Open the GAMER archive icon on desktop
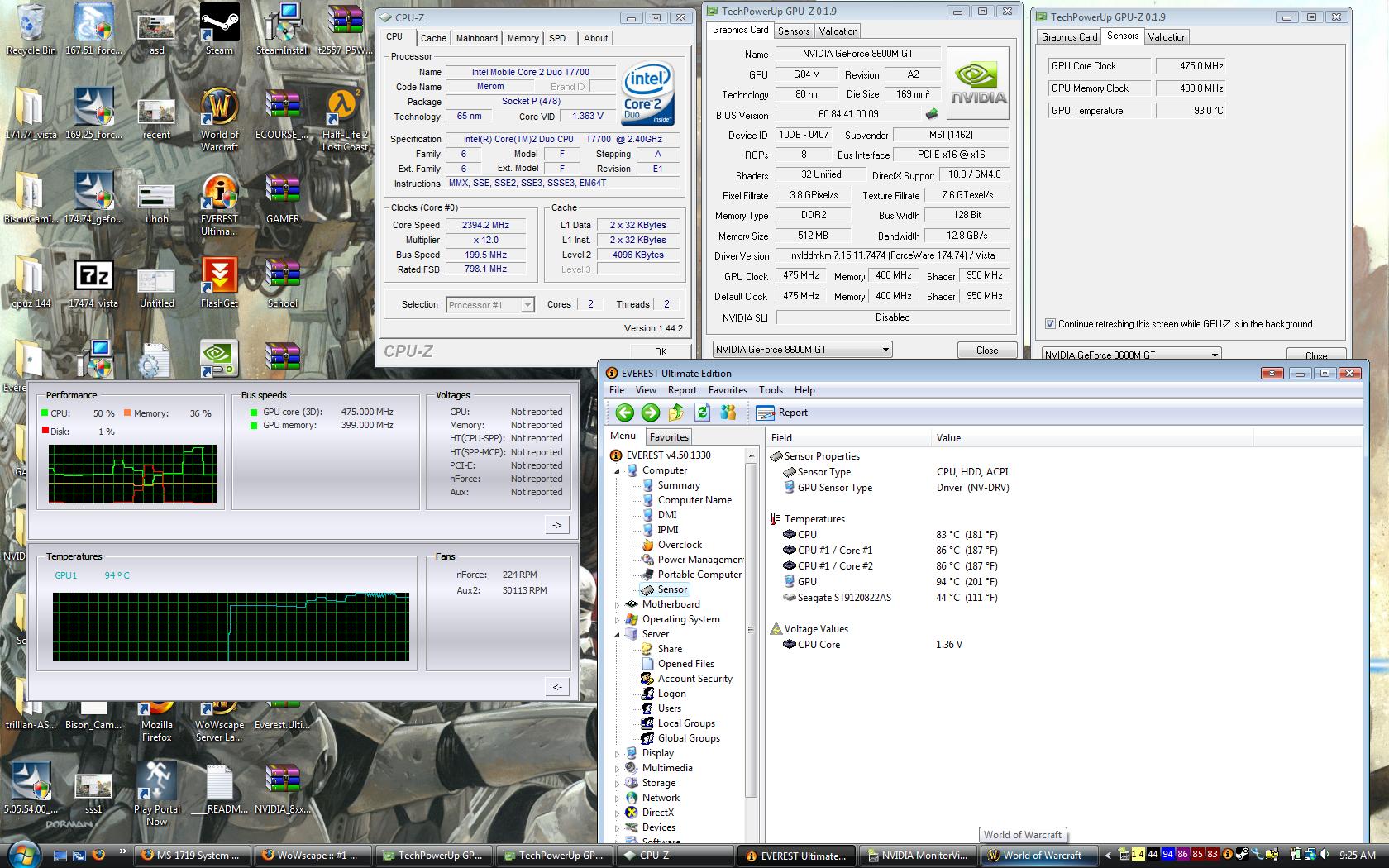 point(283,198)
